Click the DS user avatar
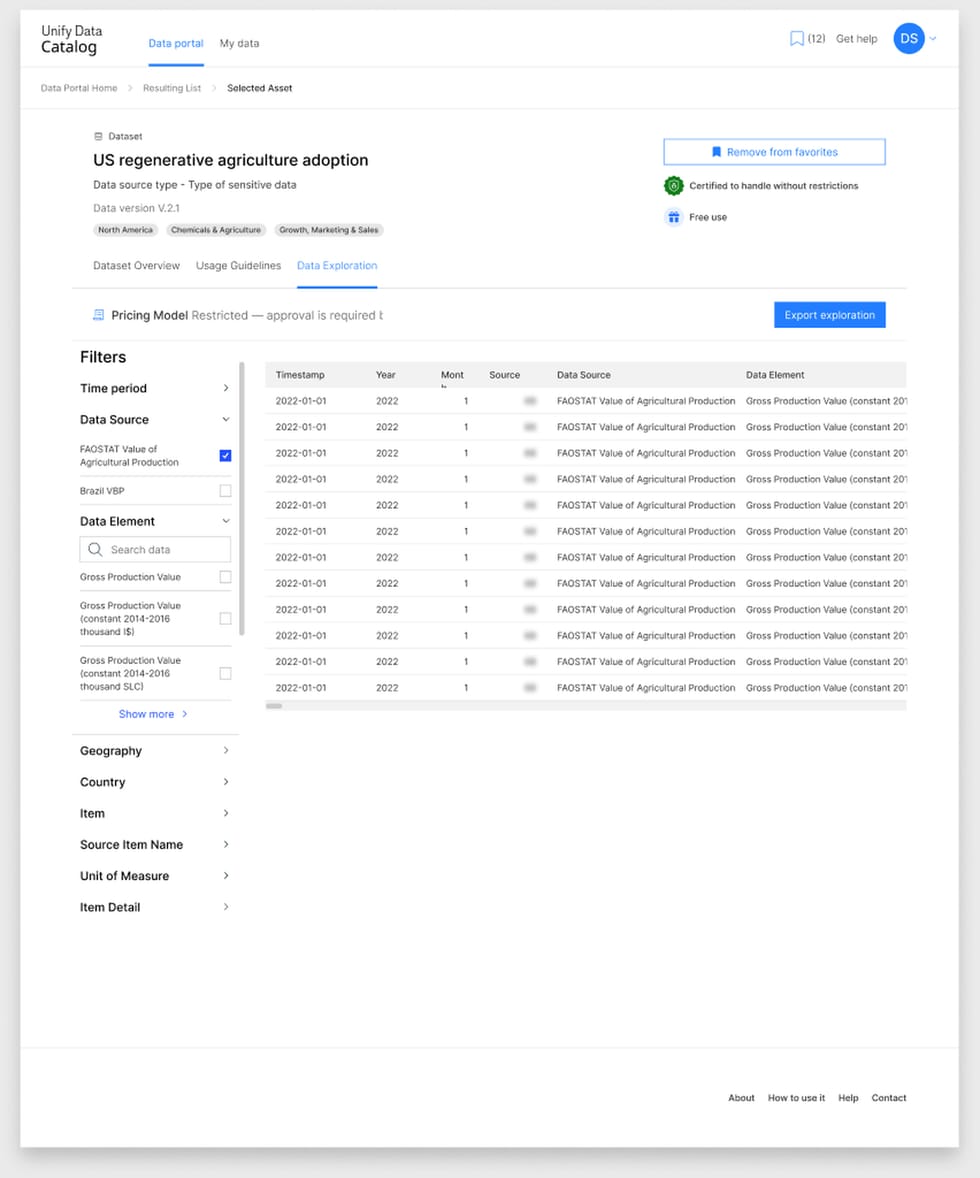 (909, 38)
